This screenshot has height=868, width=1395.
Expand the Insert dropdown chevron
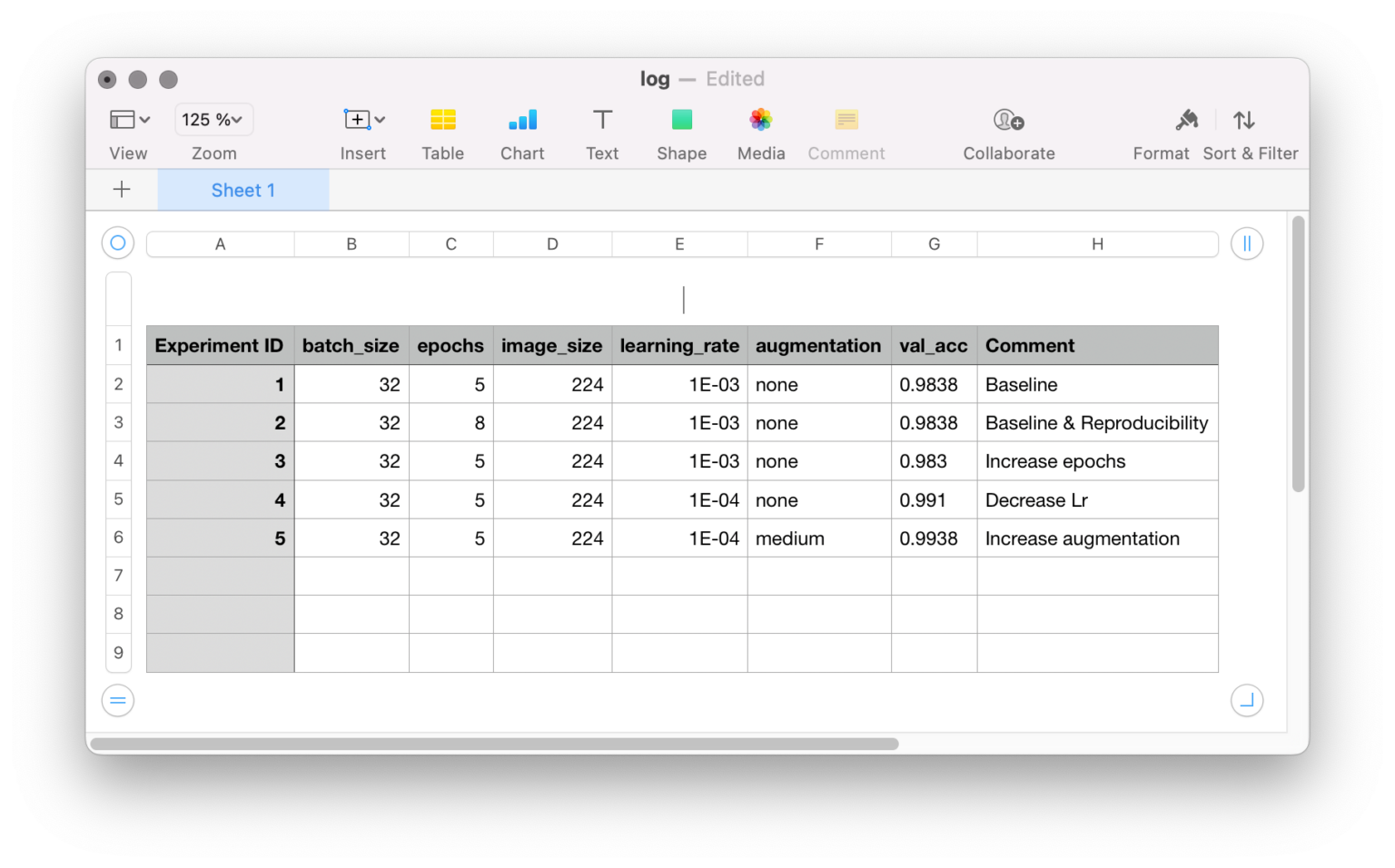378,119
